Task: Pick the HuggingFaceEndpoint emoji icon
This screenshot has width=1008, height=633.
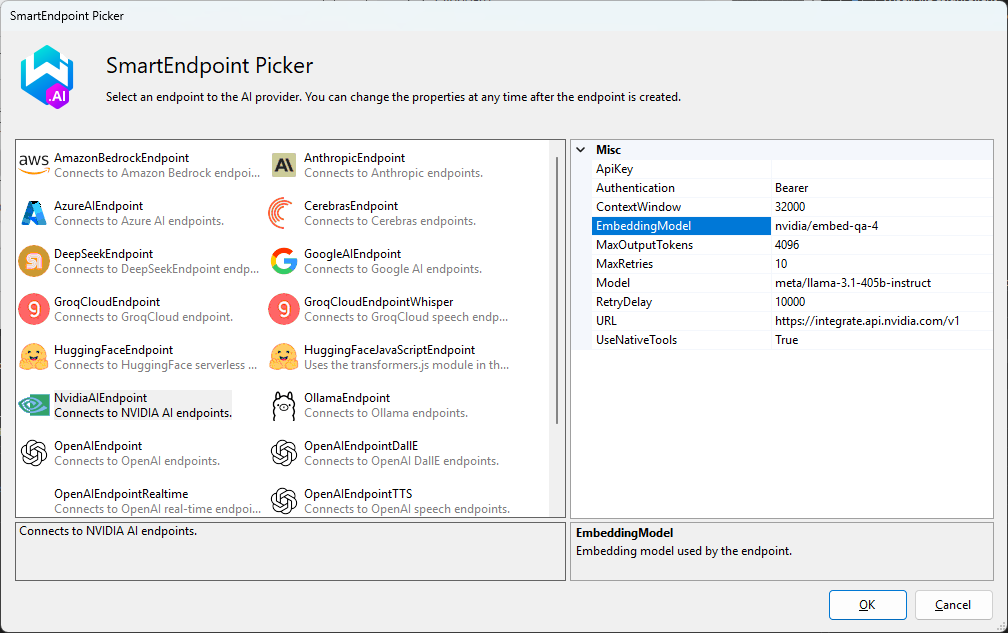Action: (x=34, y=357)
